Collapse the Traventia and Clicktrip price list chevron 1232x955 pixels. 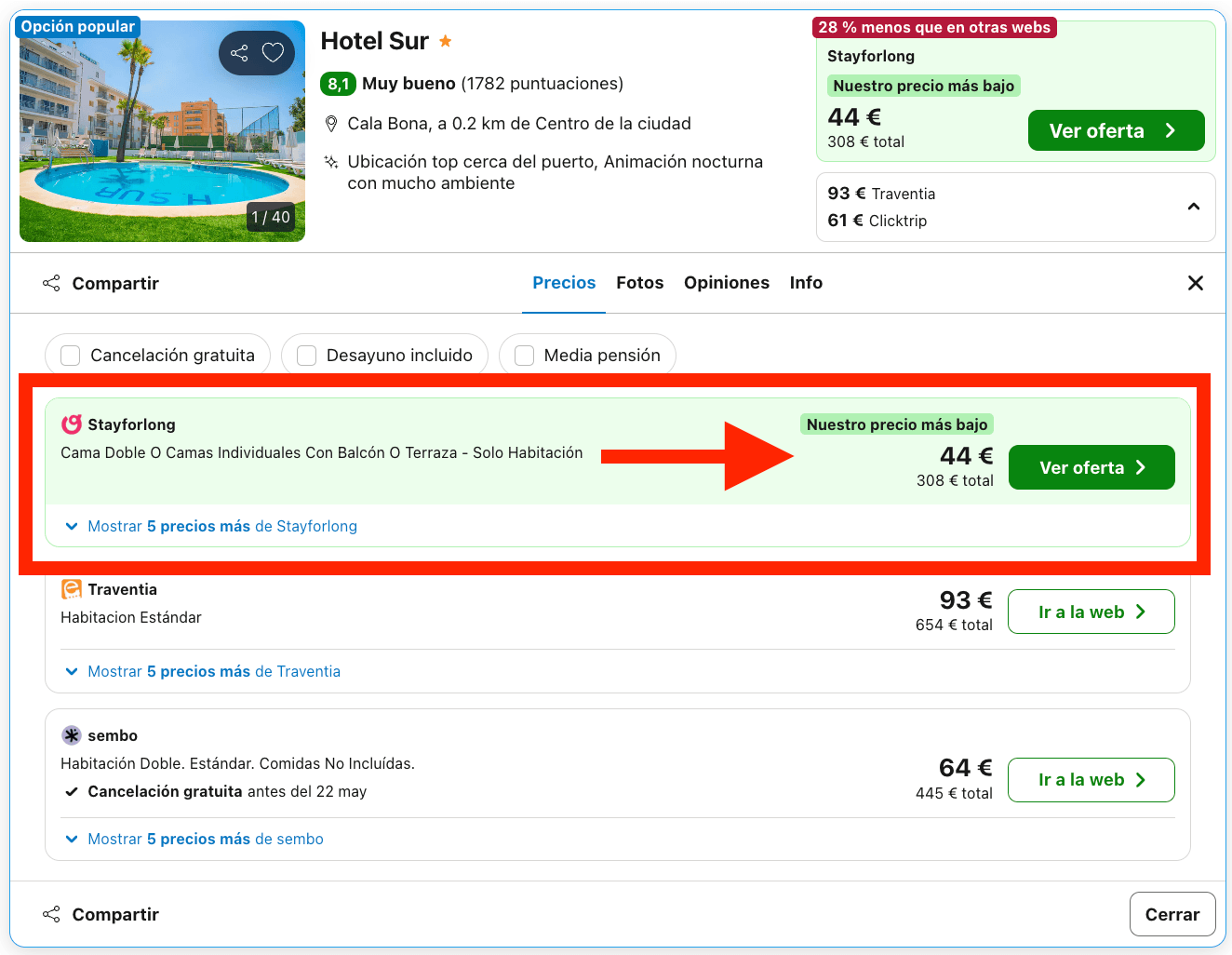(1194, 207)
